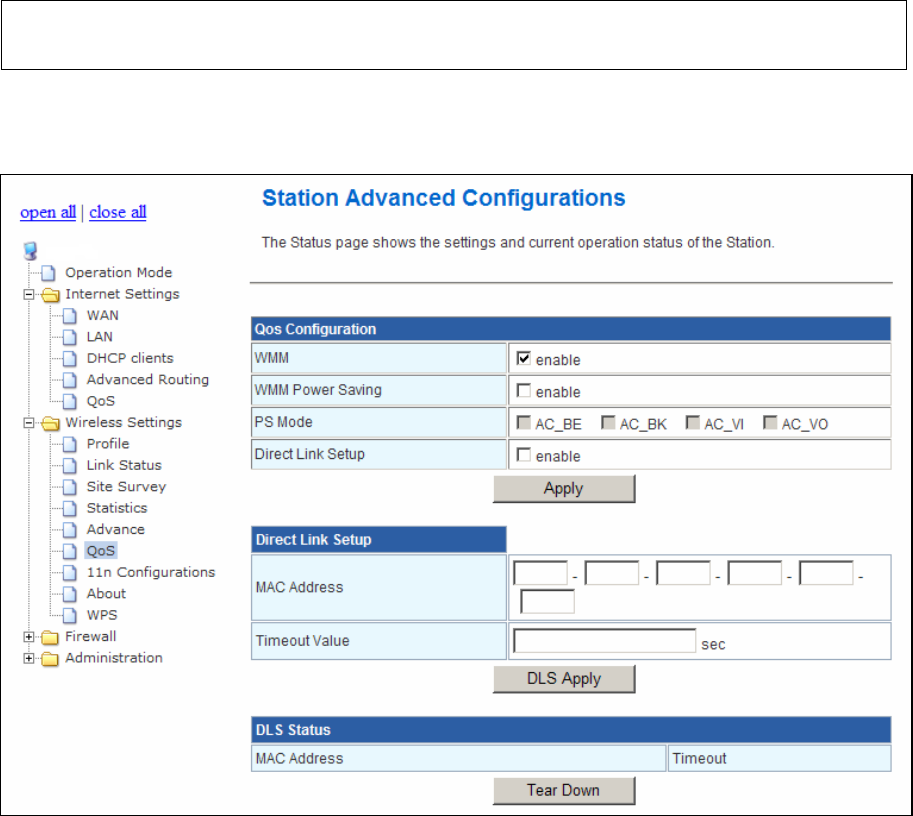
Task: Click the network computer root icon
Action: click(30, 251)
